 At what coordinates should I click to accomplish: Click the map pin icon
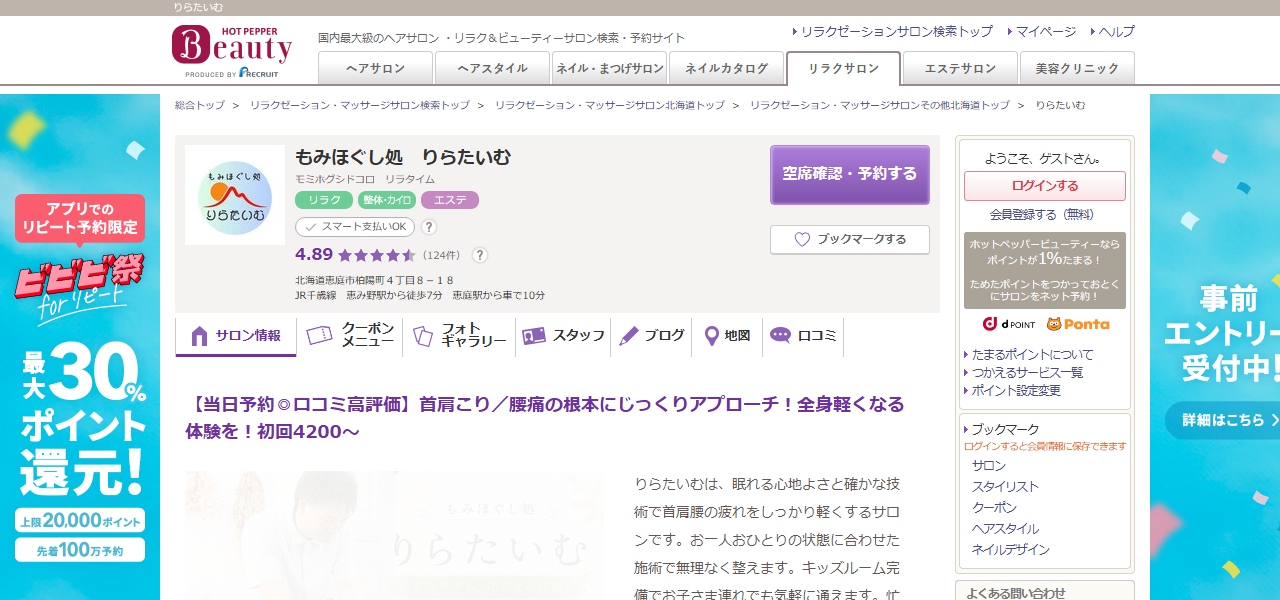(x=712, y=336)
